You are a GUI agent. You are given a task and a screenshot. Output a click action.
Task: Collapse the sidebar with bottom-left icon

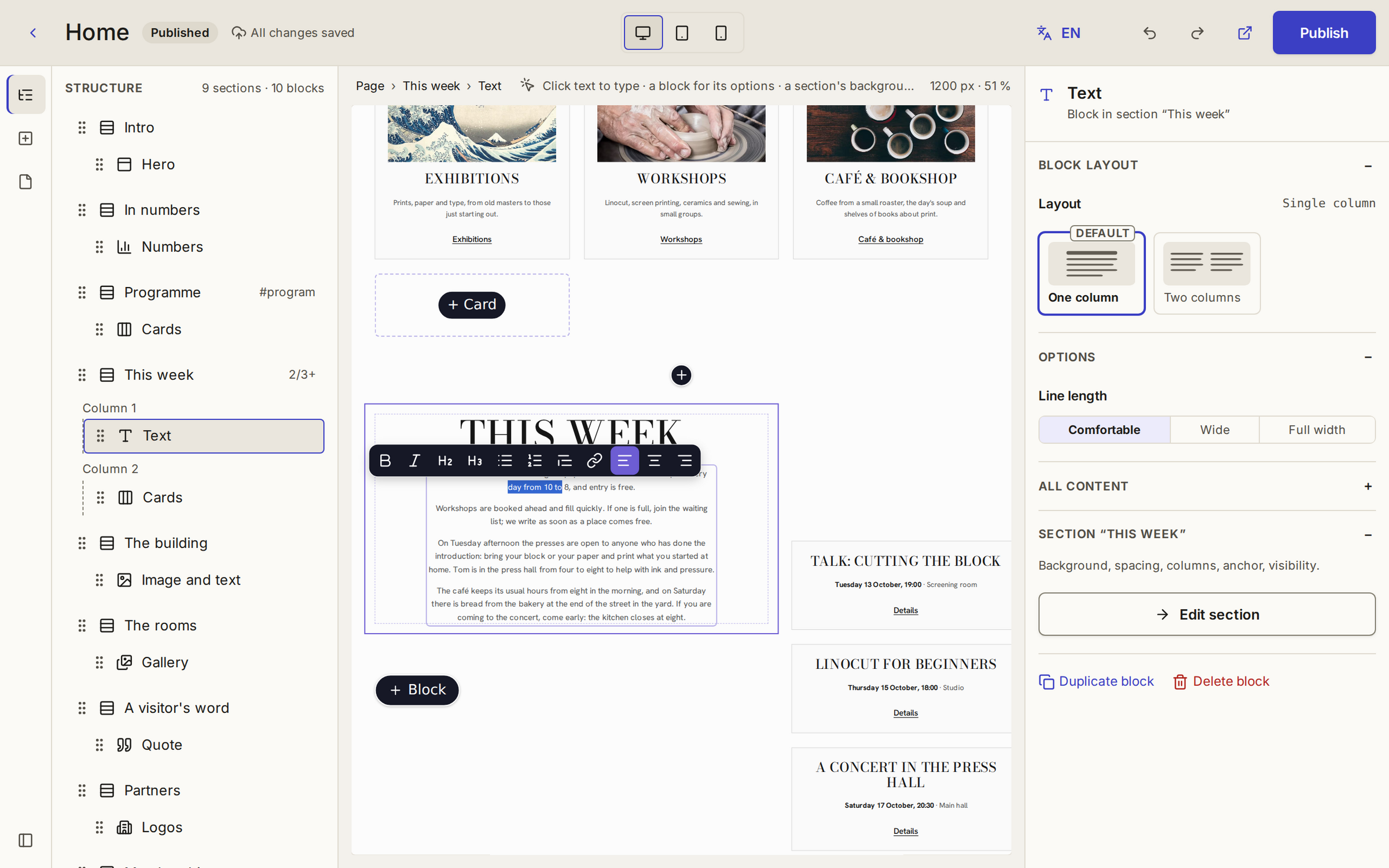click(26, 840)
